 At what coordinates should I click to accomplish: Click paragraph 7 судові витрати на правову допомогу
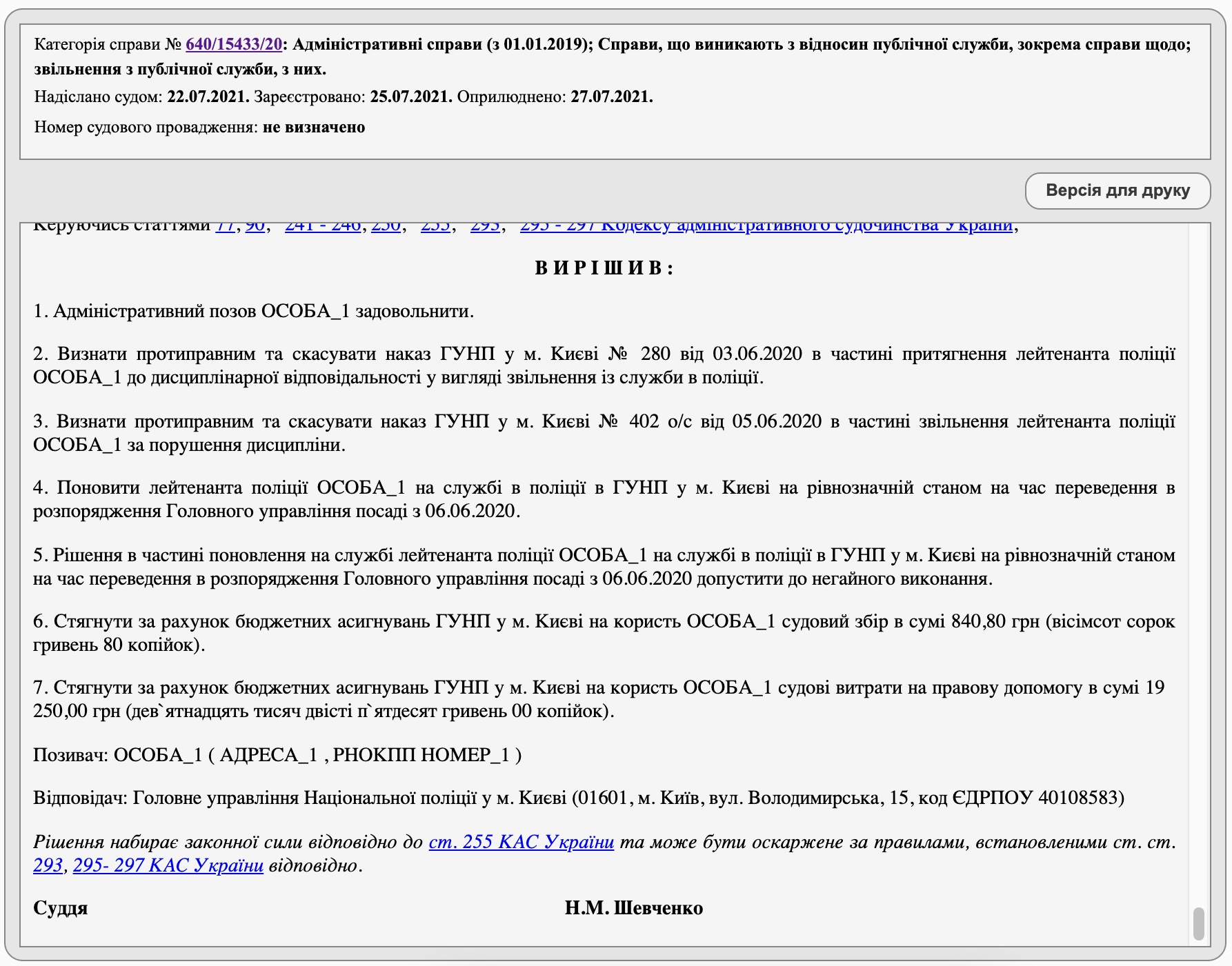pos(599,699)
